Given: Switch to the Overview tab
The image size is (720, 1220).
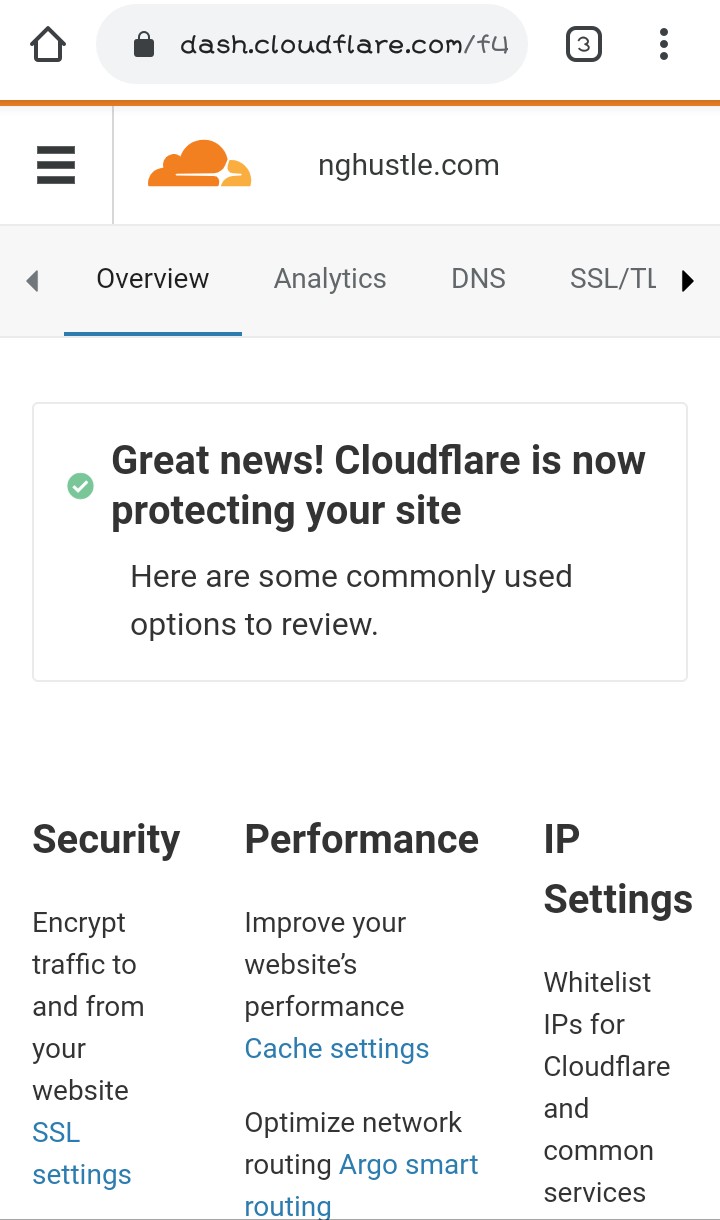Looking at the screenshot, I should [153, 279].
